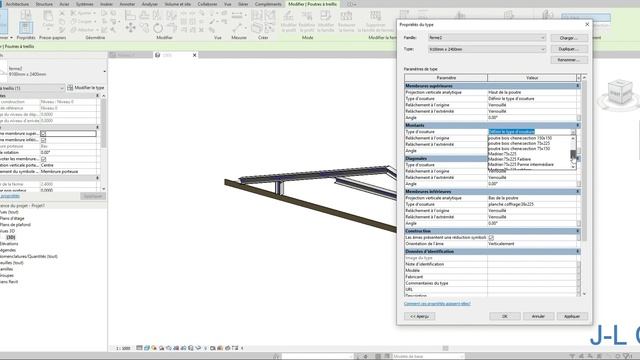The height and width of the screenshot is (360, 640).
Task: Select Plans d'étage in project browser
Action: [12, 218]
